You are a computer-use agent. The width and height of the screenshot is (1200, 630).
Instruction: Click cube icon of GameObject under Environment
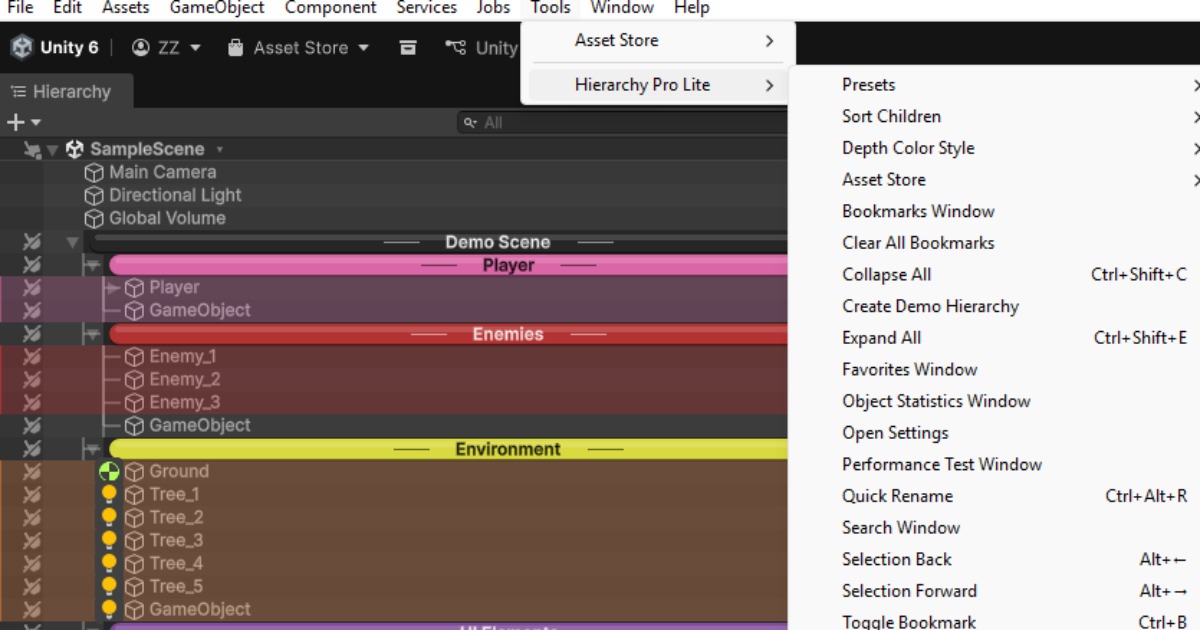[x=134, y=609]
